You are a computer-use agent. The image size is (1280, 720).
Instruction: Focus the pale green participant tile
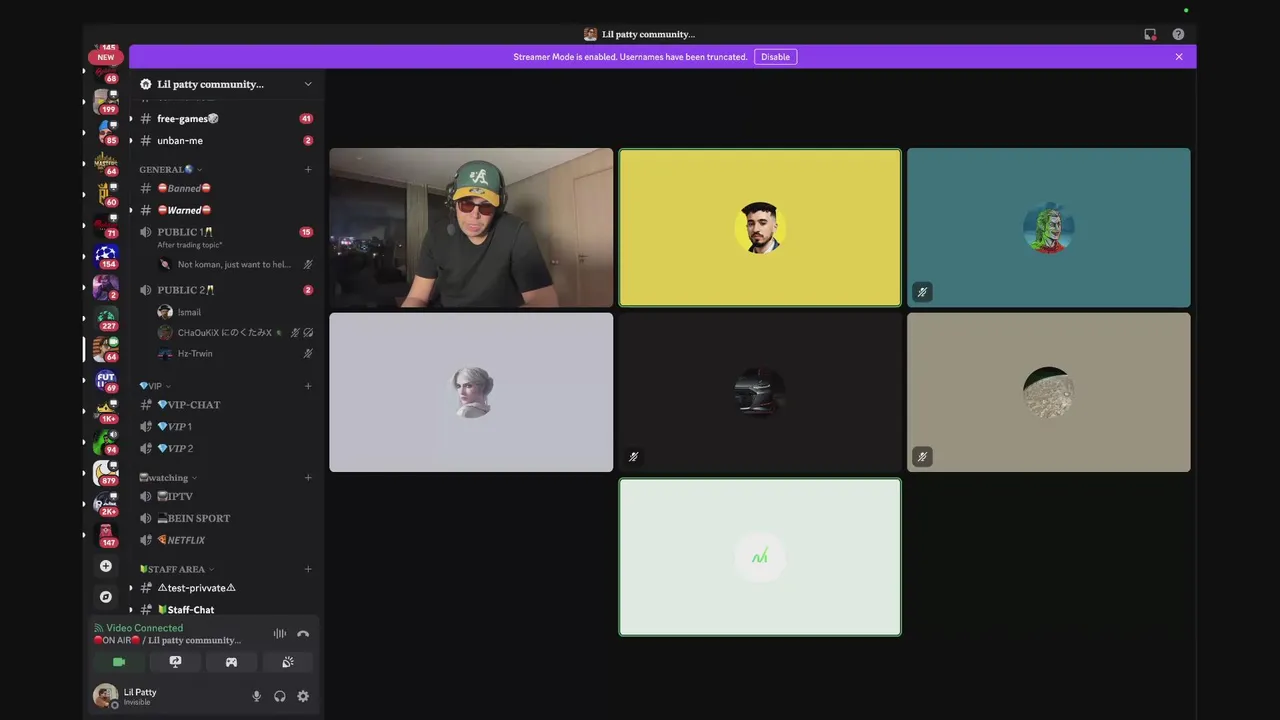coord(760,557)
